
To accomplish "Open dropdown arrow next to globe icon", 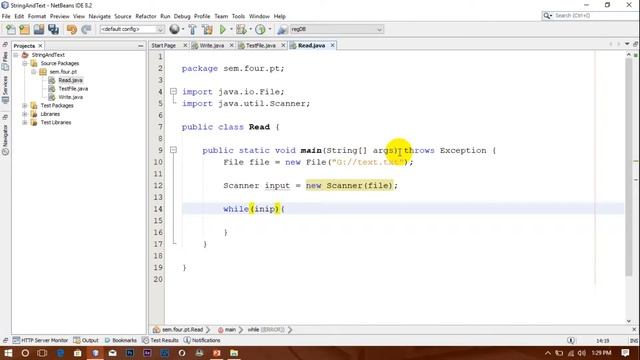I will pos(182,29).
